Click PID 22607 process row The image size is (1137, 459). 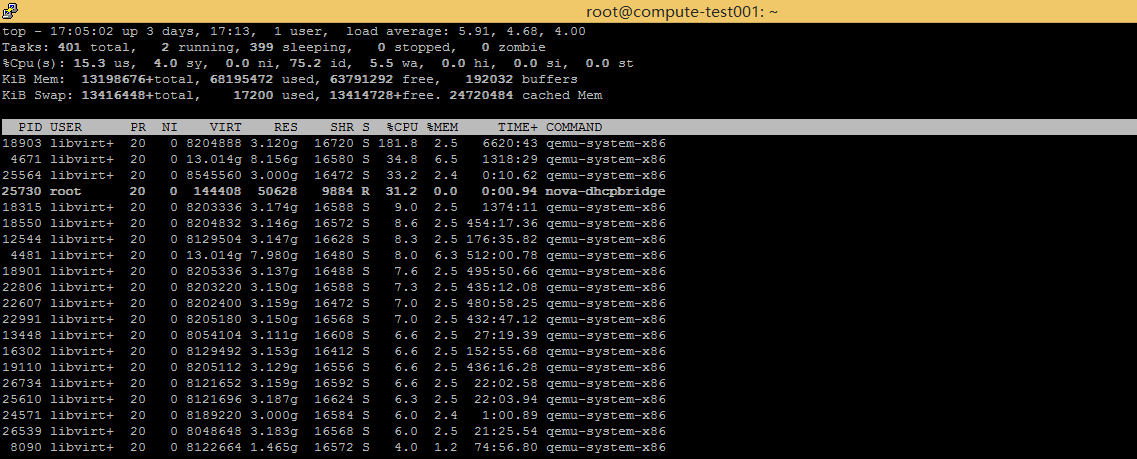pos(334,303)
